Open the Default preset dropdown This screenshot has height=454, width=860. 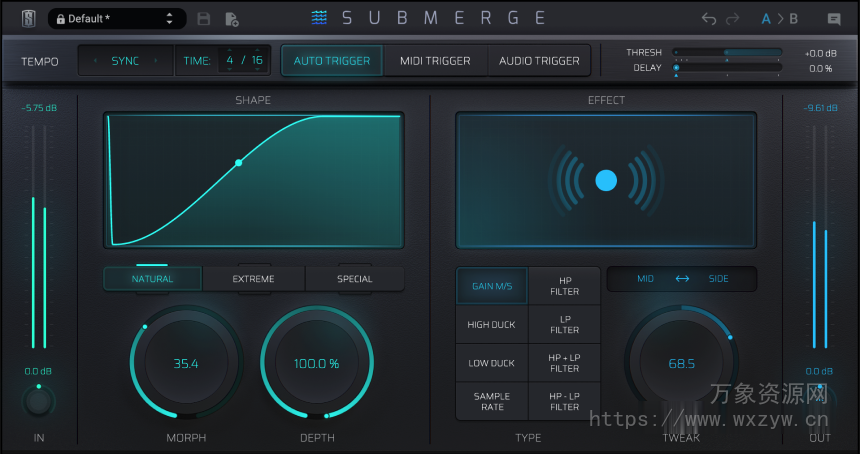117,19
